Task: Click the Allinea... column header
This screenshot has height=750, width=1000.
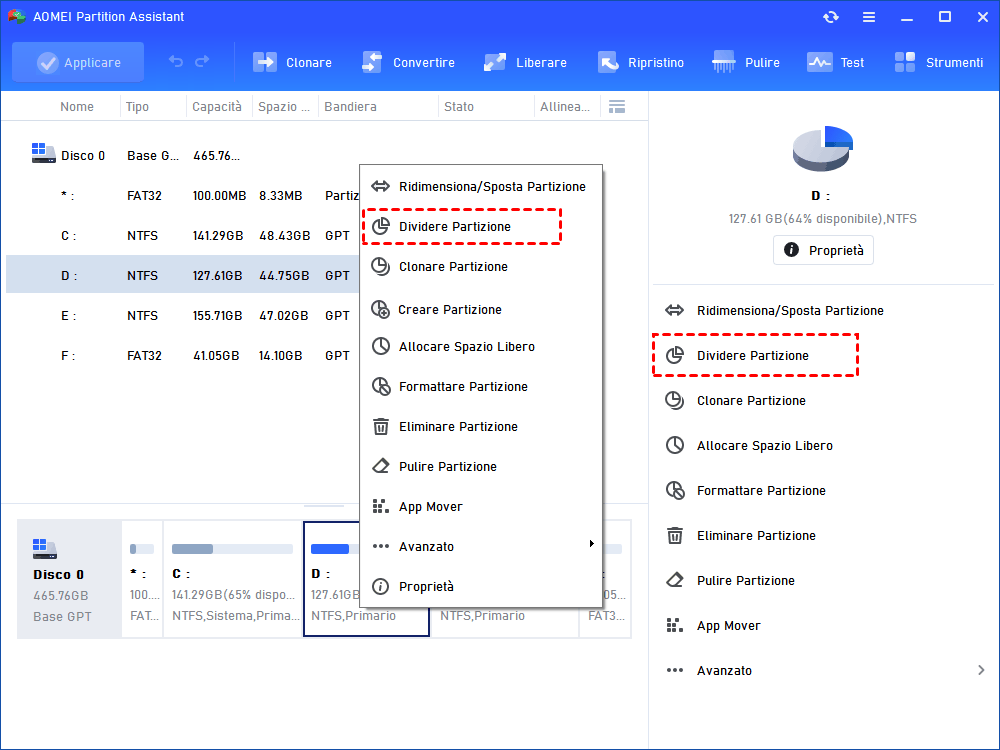Action: tap(565, 107)
